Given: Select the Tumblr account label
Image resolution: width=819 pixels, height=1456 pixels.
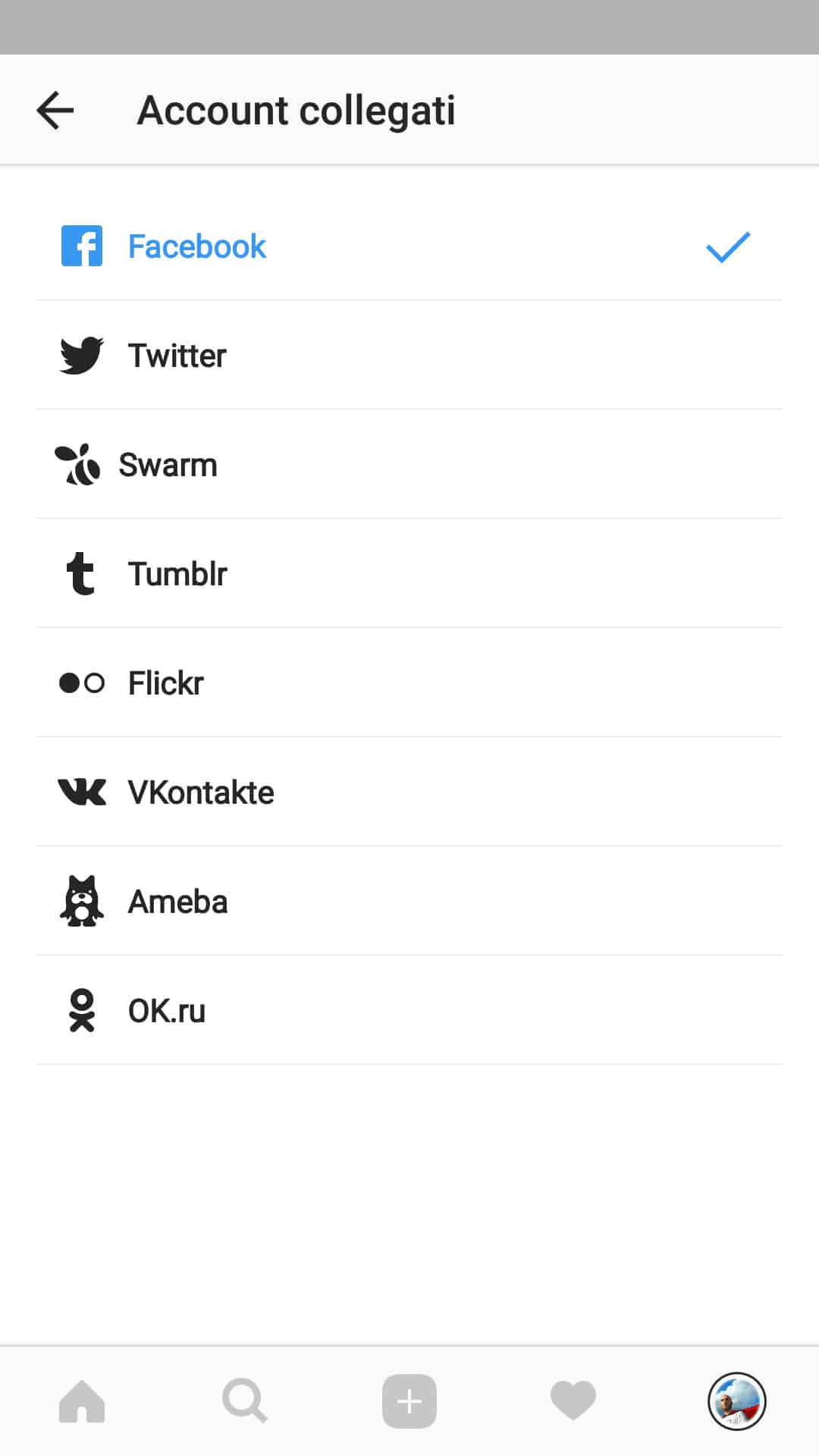Looking at the screenshot, I should point(177,574).
